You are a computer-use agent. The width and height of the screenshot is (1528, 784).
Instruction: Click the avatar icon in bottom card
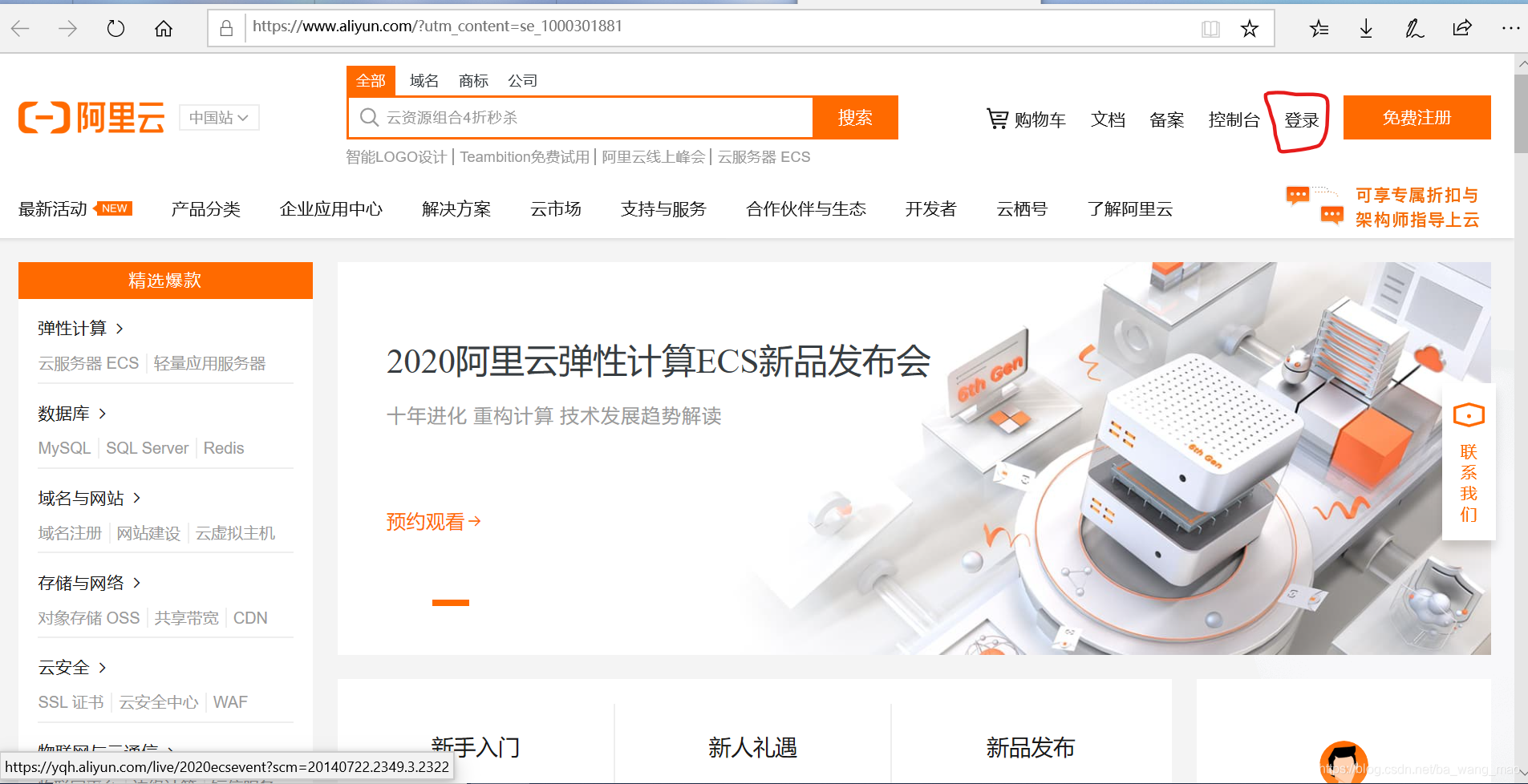tap(1344, 762)
